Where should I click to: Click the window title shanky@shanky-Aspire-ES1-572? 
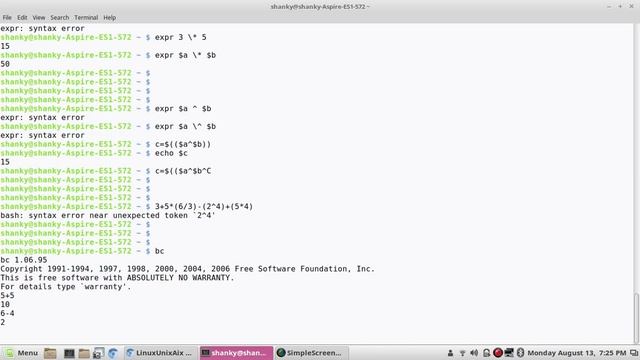(x=320, y=7)
